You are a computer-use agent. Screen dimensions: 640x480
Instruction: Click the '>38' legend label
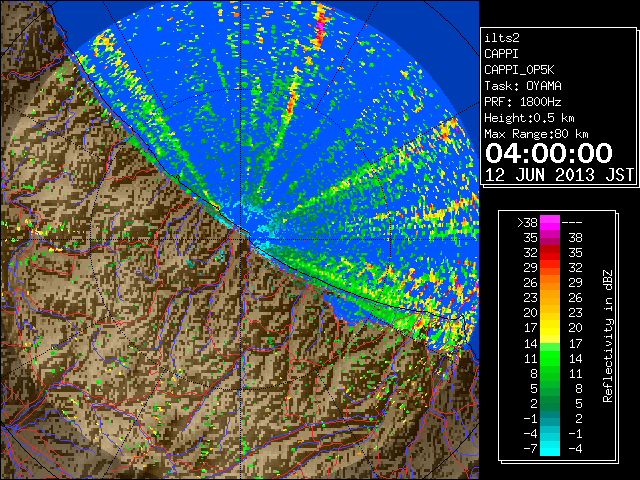(527, 223)
